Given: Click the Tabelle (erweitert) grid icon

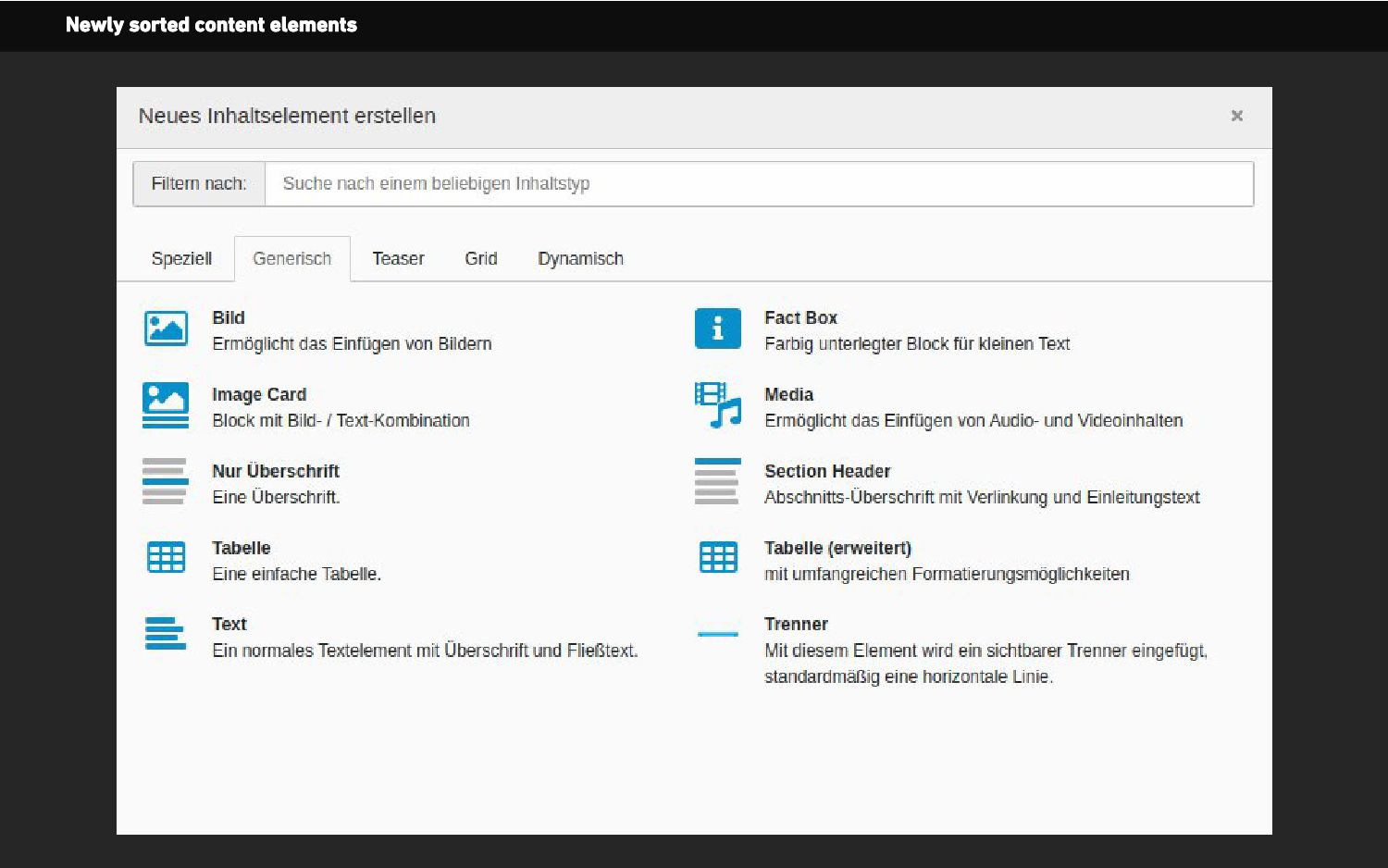Looking at the screenshot, I should [x=717, y=557].
